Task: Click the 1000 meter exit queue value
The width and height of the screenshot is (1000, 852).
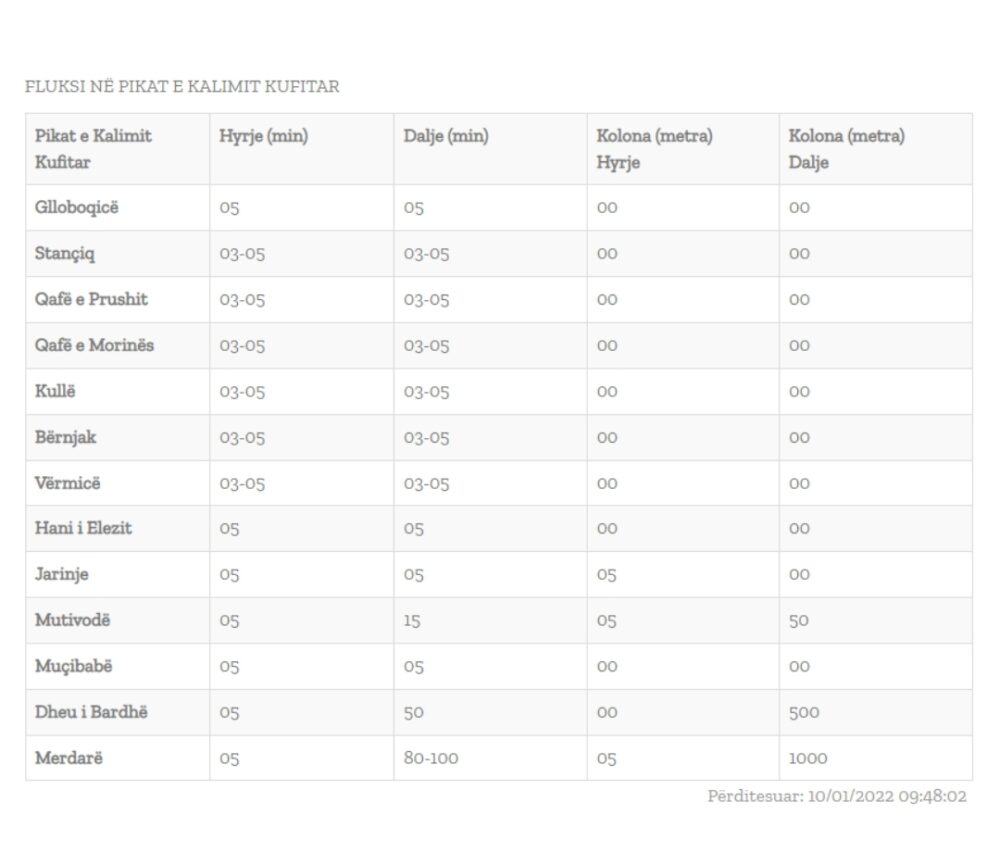Action: point(807,758)
